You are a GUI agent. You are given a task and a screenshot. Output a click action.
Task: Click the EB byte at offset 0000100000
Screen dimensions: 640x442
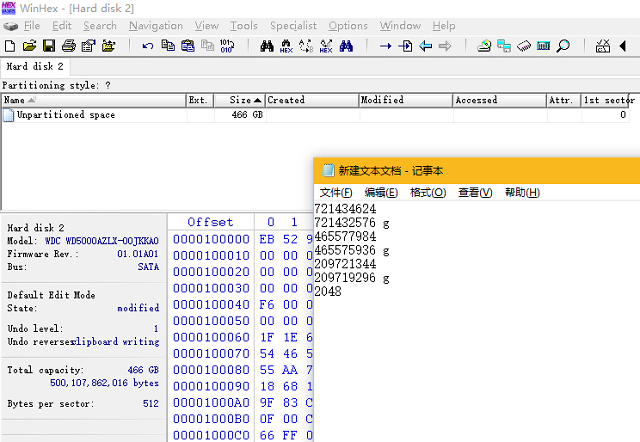pyautogui.click(x=267, y=239)
